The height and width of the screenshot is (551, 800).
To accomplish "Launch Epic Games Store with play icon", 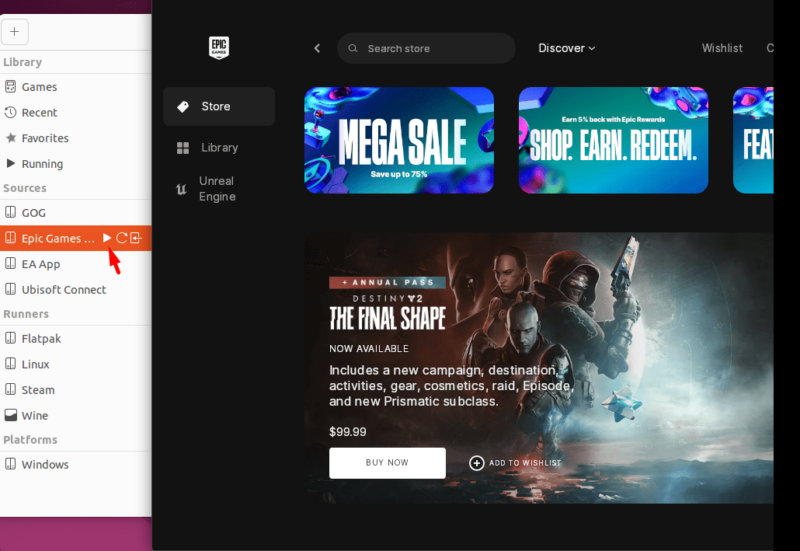I will click(x=107, y=238).
